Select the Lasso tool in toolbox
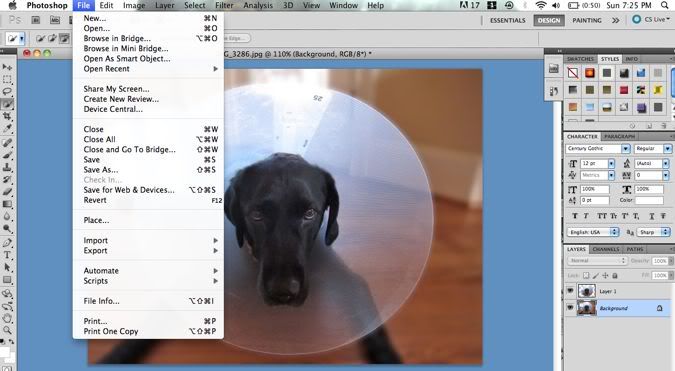The image size is (675, 371). coord(7,92)
